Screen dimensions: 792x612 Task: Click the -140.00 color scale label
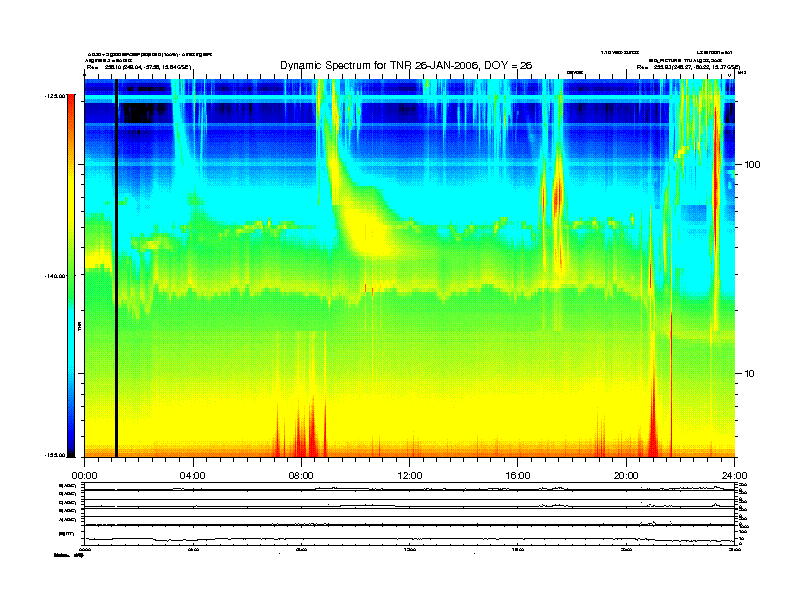(55, 276)
